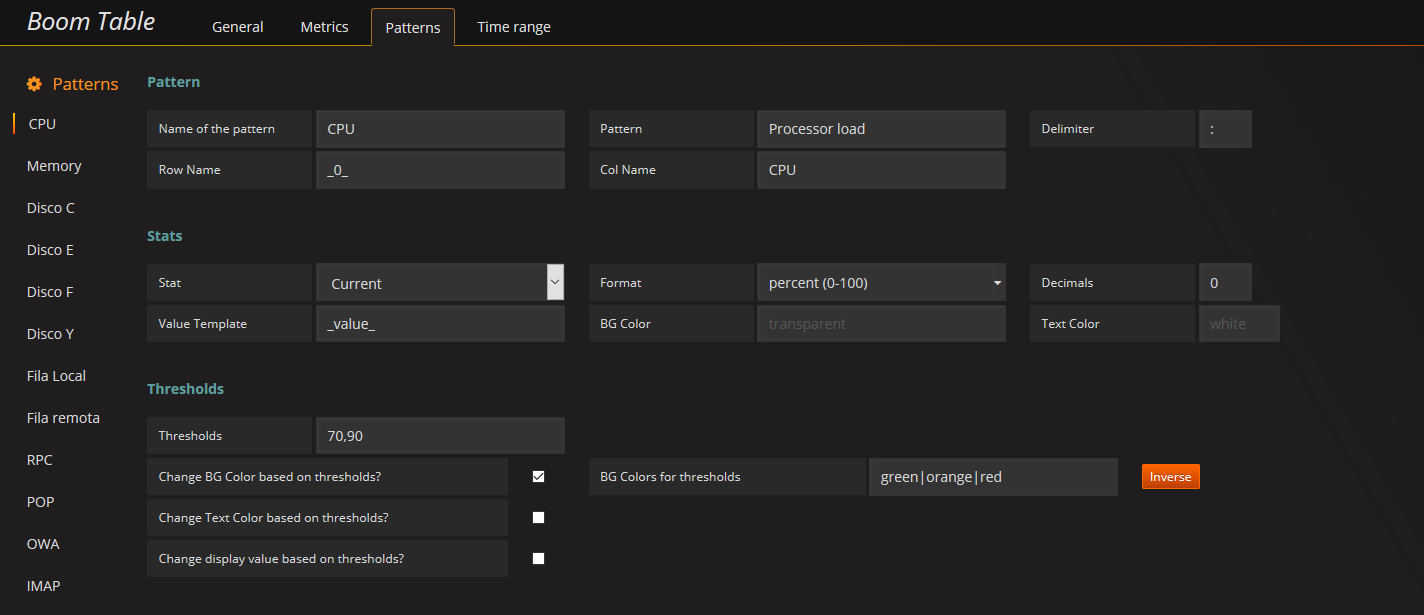Click the Pattern field with Processor load

coord(881,129)
